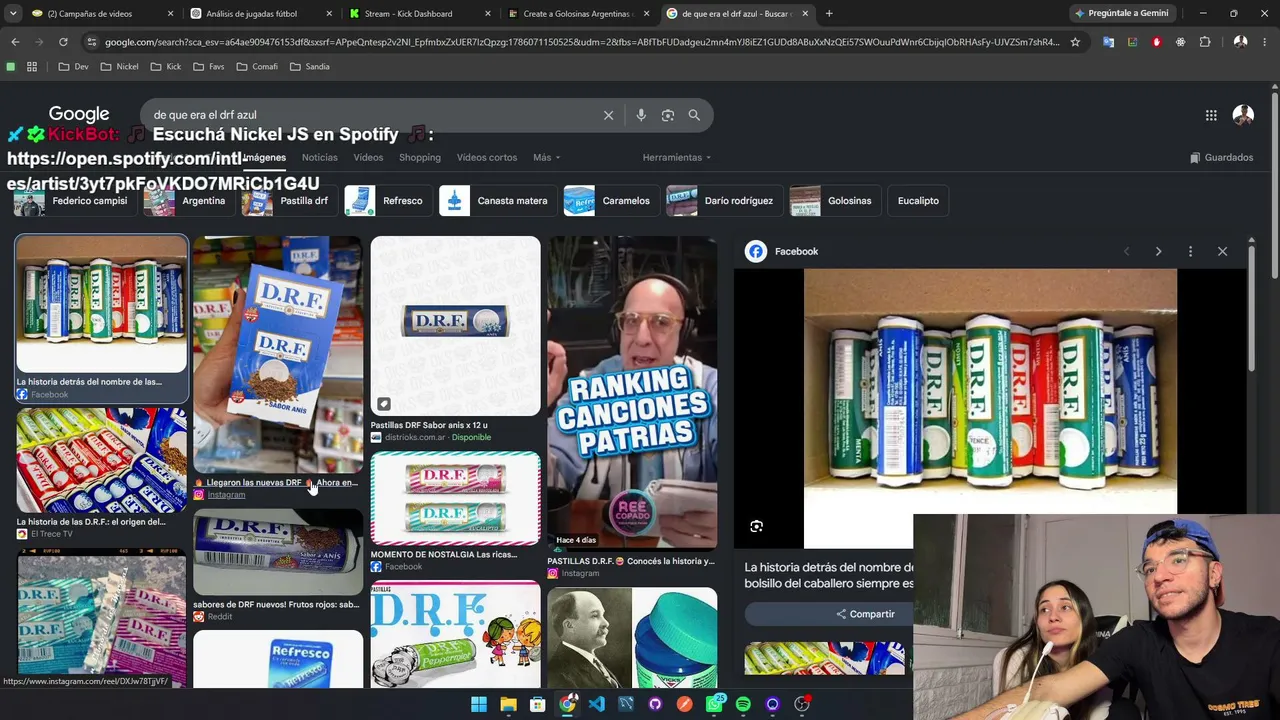Click the Pregúntale a Gemini button

1121,14
